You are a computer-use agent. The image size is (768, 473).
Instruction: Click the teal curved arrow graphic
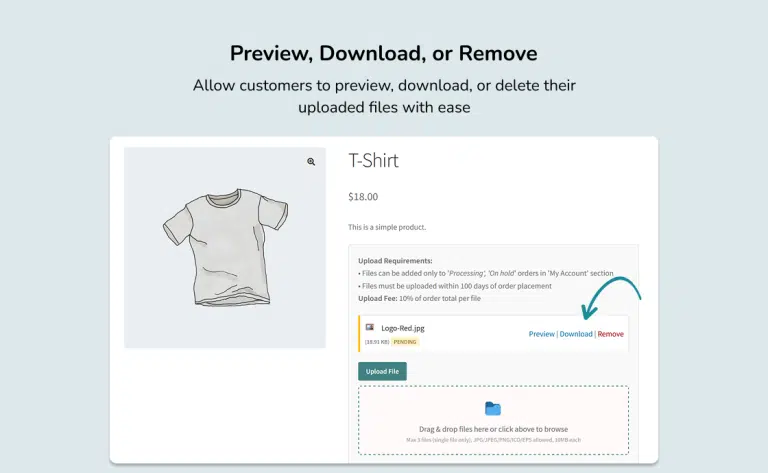point(610,291)
